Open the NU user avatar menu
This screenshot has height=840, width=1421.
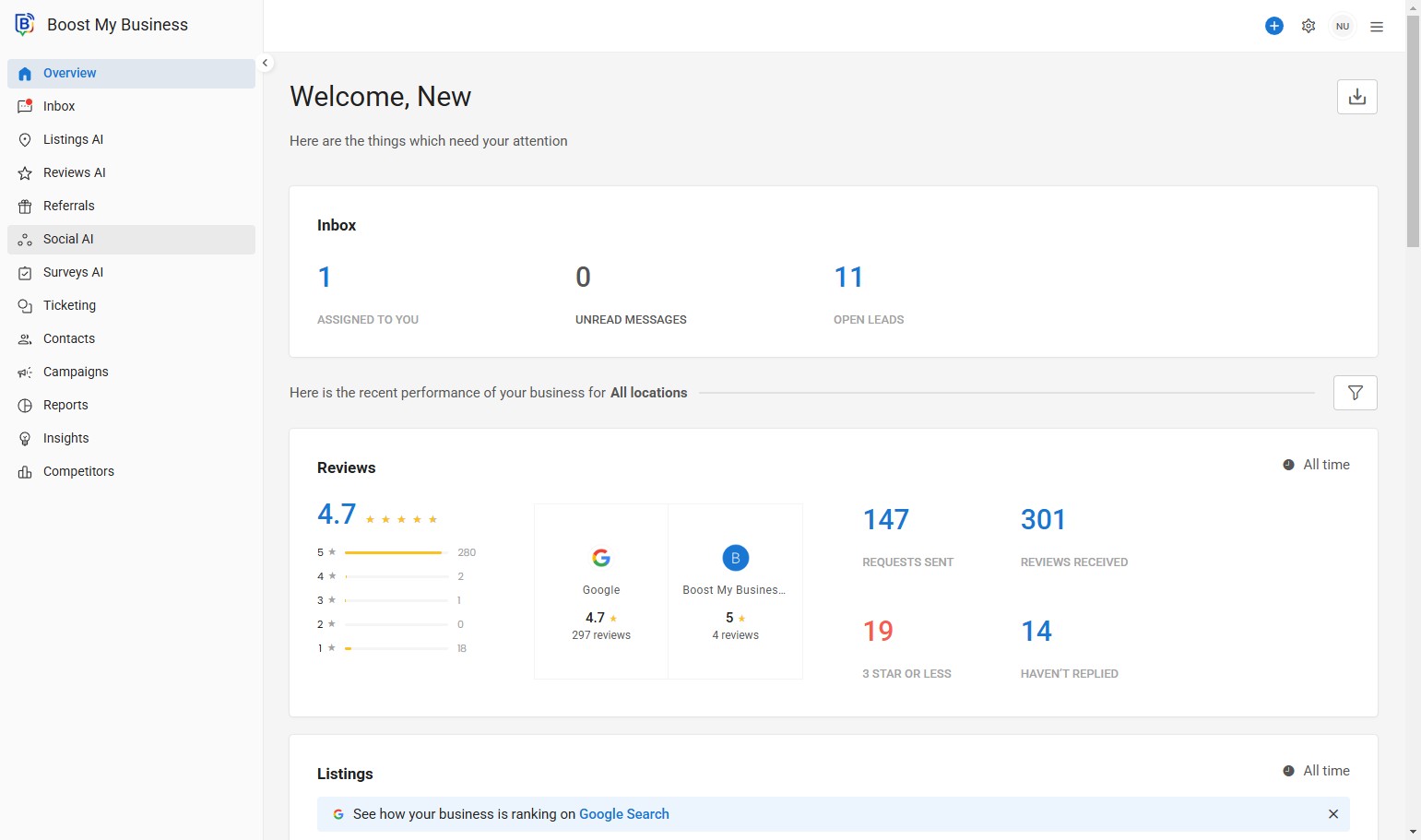point(1342,26)
